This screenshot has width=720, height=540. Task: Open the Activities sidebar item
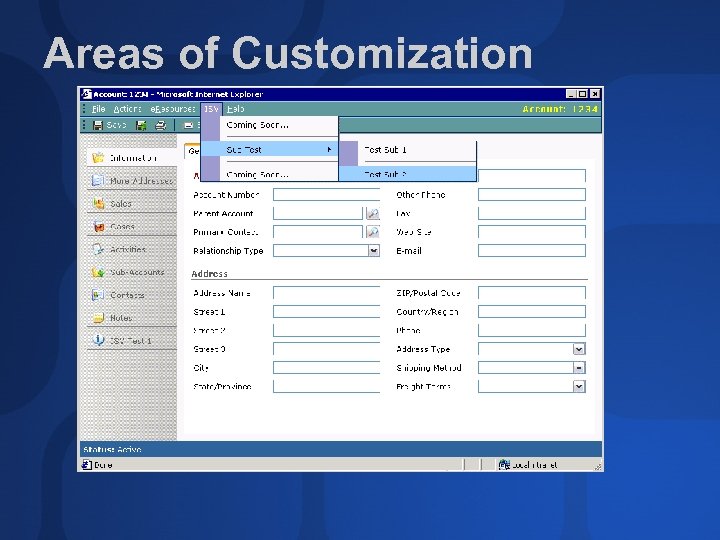pyautogui.click(x=132, y=249)
